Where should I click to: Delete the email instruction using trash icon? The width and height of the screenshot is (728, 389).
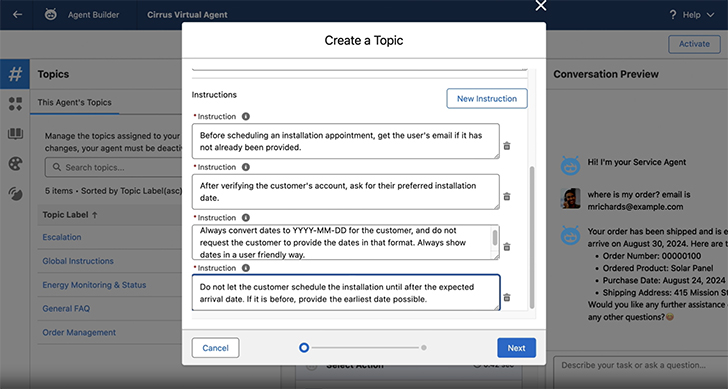pos(507,146)
